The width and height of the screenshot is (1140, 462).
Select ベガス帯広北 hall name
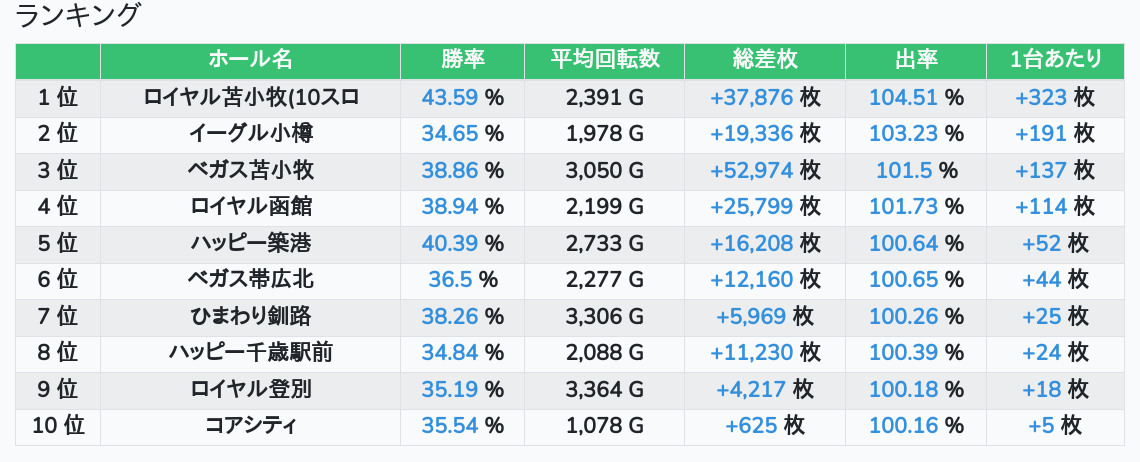(251, 280)
